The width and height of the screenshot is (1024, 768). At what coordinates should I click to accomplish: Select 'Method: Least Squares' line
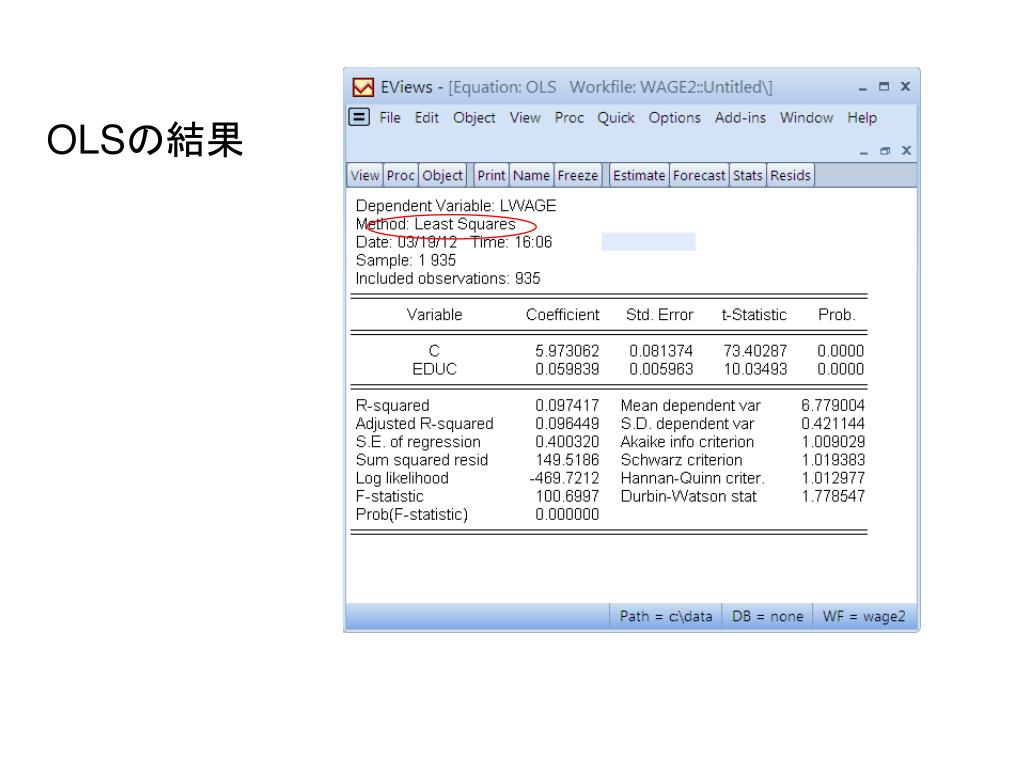pos(436,224)
